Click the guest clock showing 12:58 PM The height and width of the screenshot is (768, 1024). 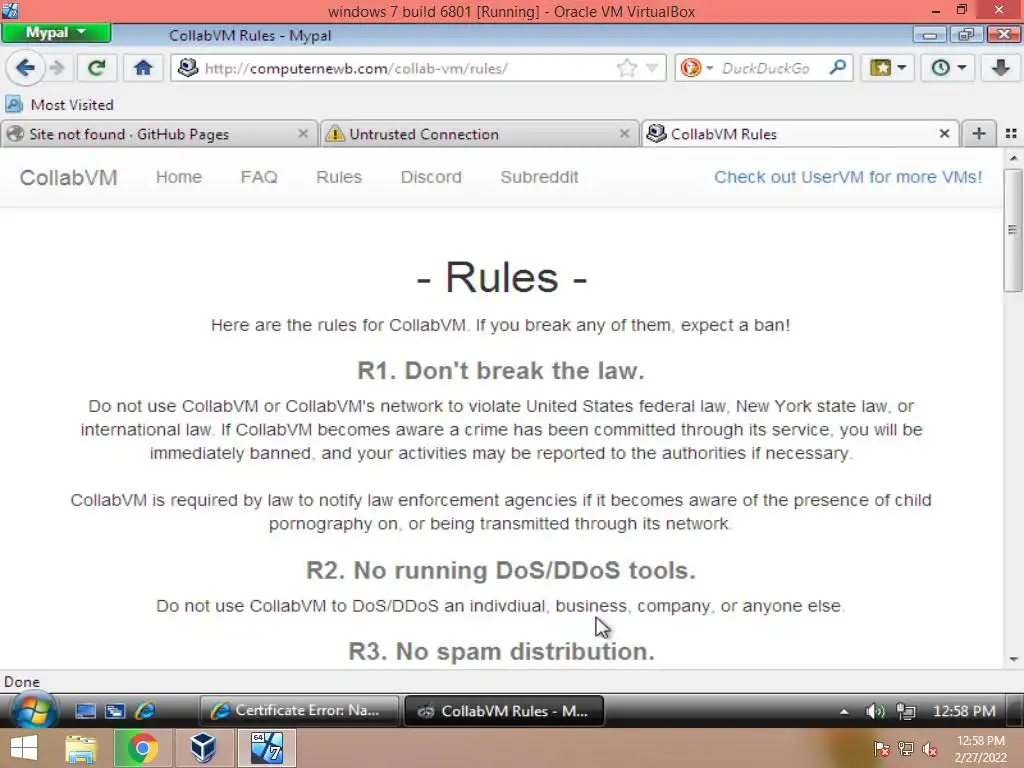(964, 711)
